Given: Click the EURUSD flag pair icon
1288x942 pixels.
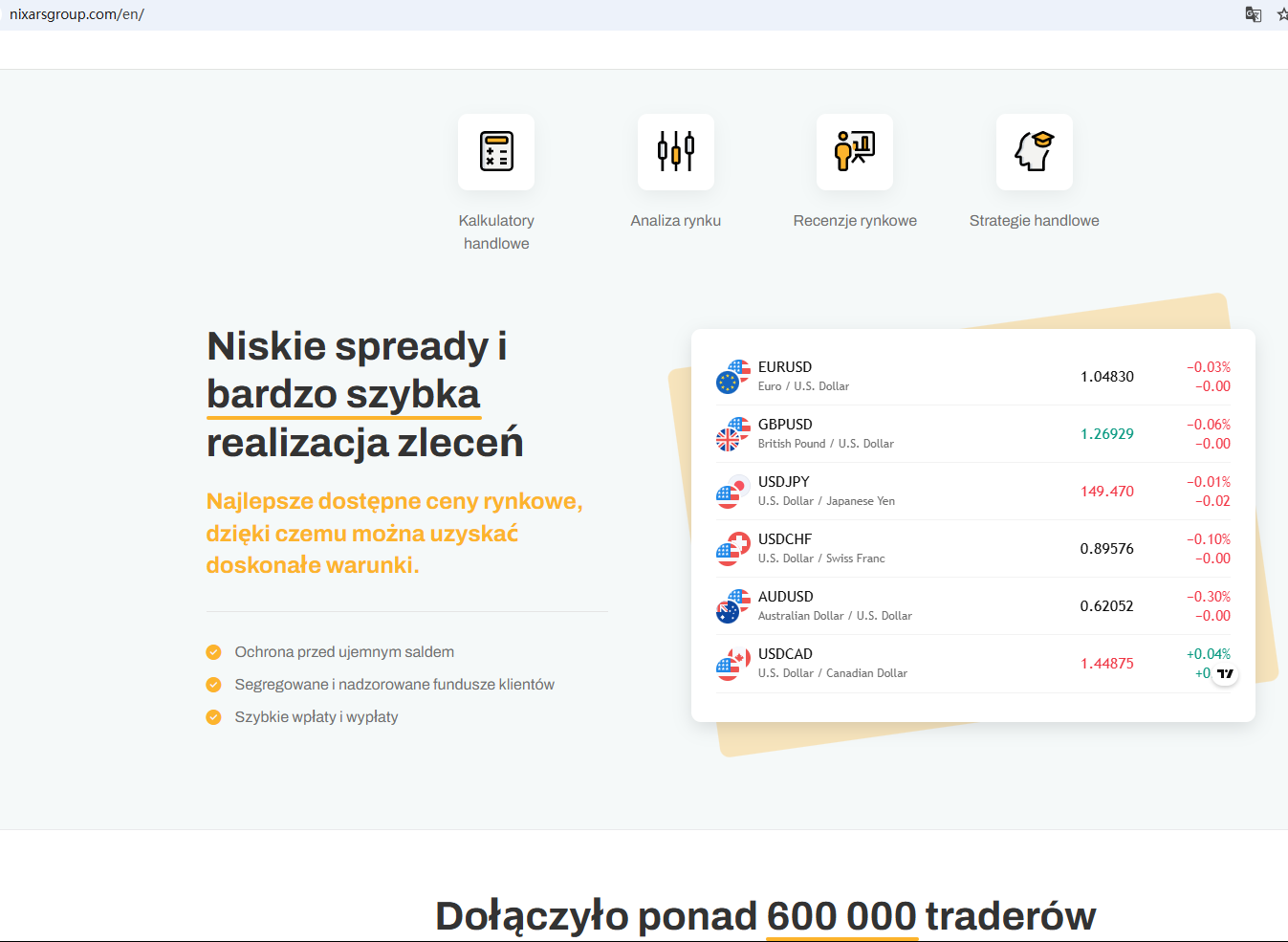Looking at the screenshot, I should coord(733,377).
